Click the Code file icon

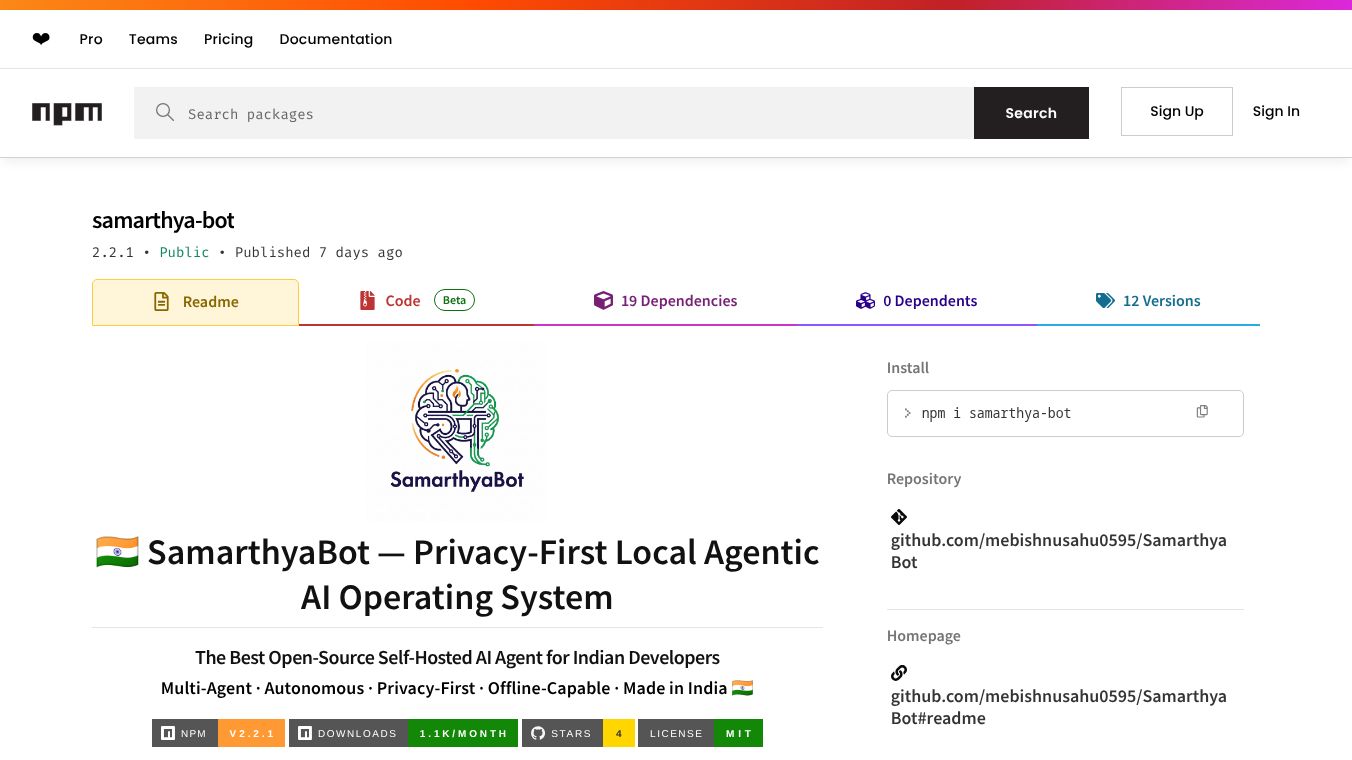tap(367, 300)
